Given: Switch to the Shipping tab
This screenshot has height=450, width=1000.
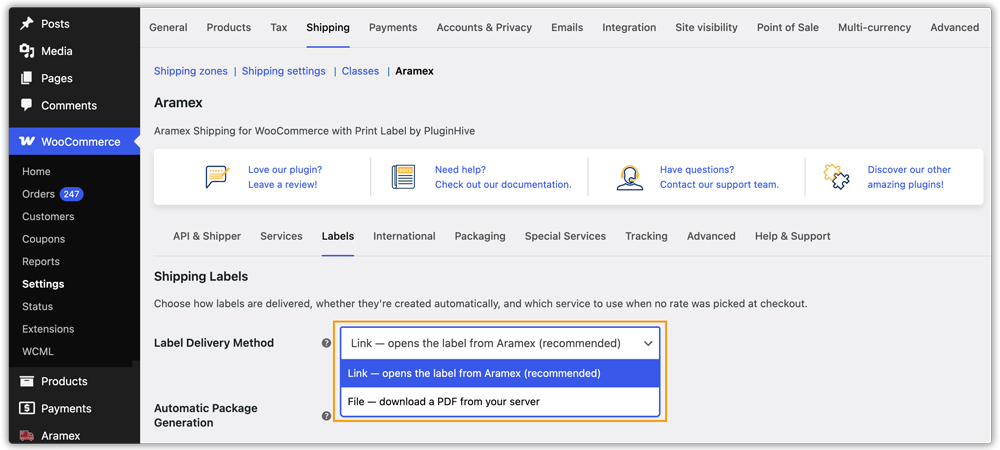Looking at the screenshot, I should 328,27.
